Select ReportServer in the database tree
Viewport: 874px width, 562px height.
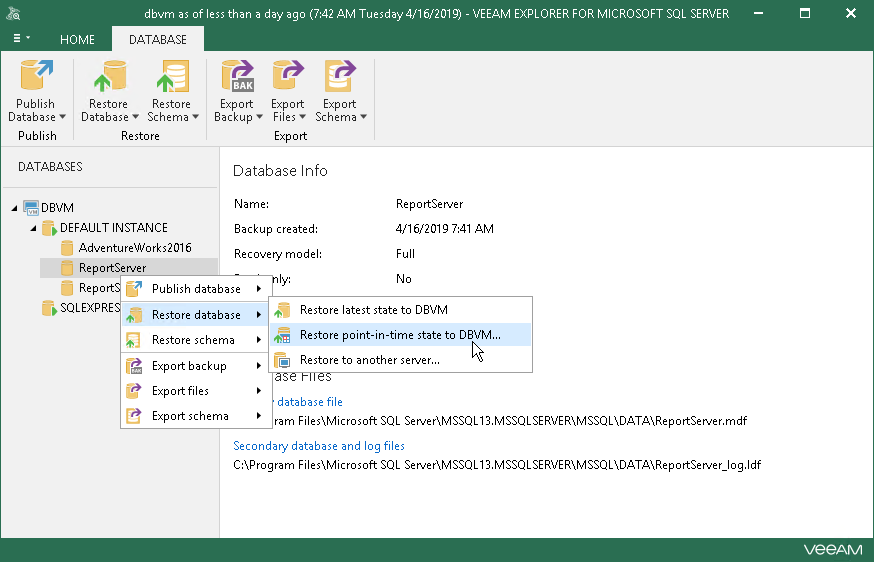(x=112, y=268)
